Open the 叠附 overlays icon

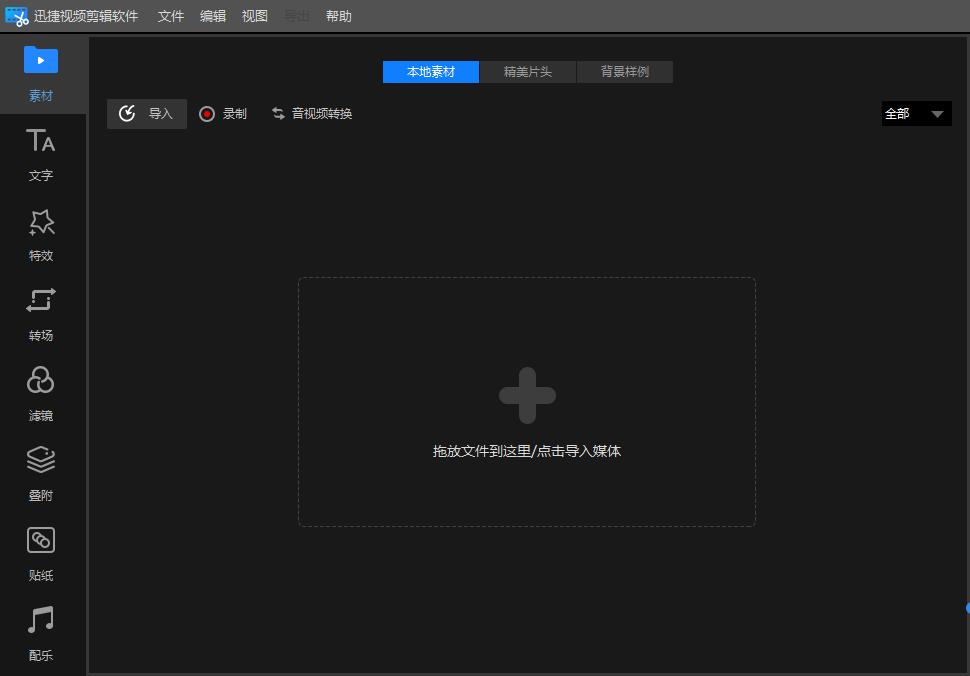pos(41,461)
